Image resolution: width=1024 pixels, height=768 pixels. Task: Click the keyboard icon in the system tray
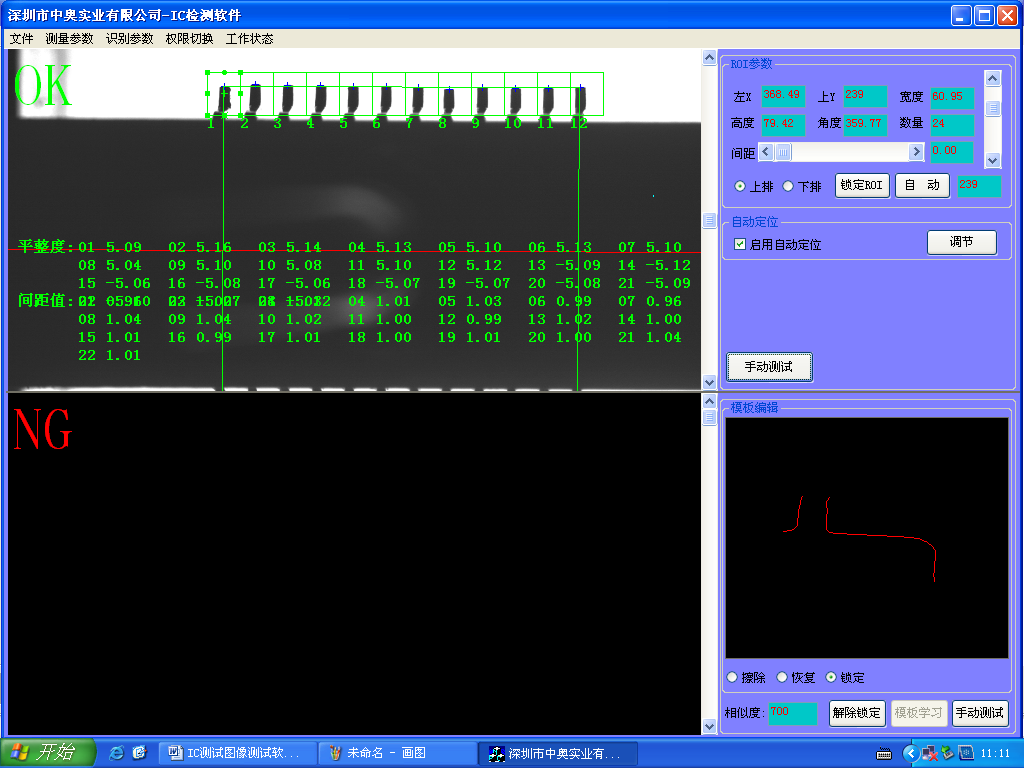[x=884, y=753]
